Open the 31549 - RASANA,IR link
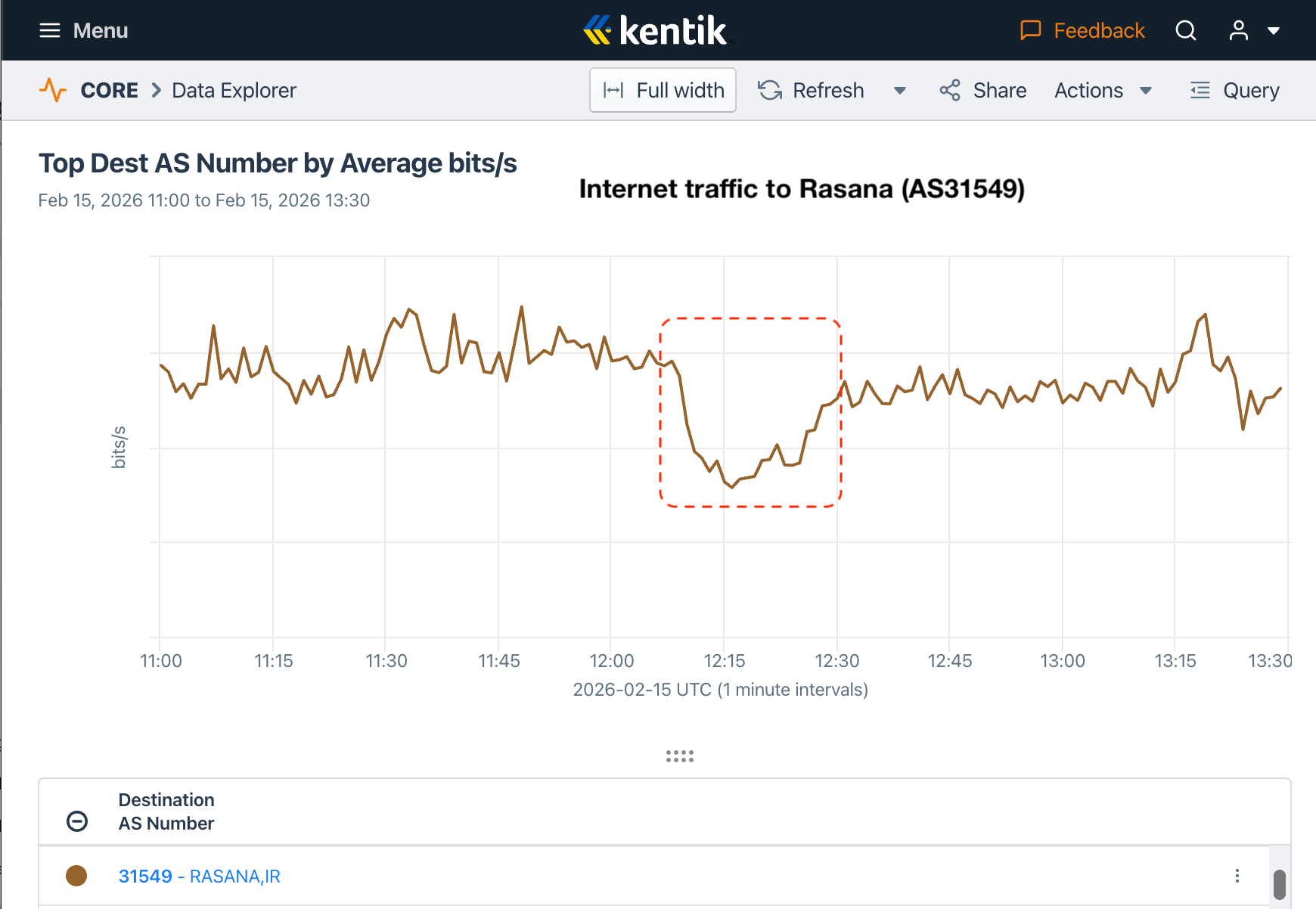1316x909 pixels. click(x=199, y=876)
